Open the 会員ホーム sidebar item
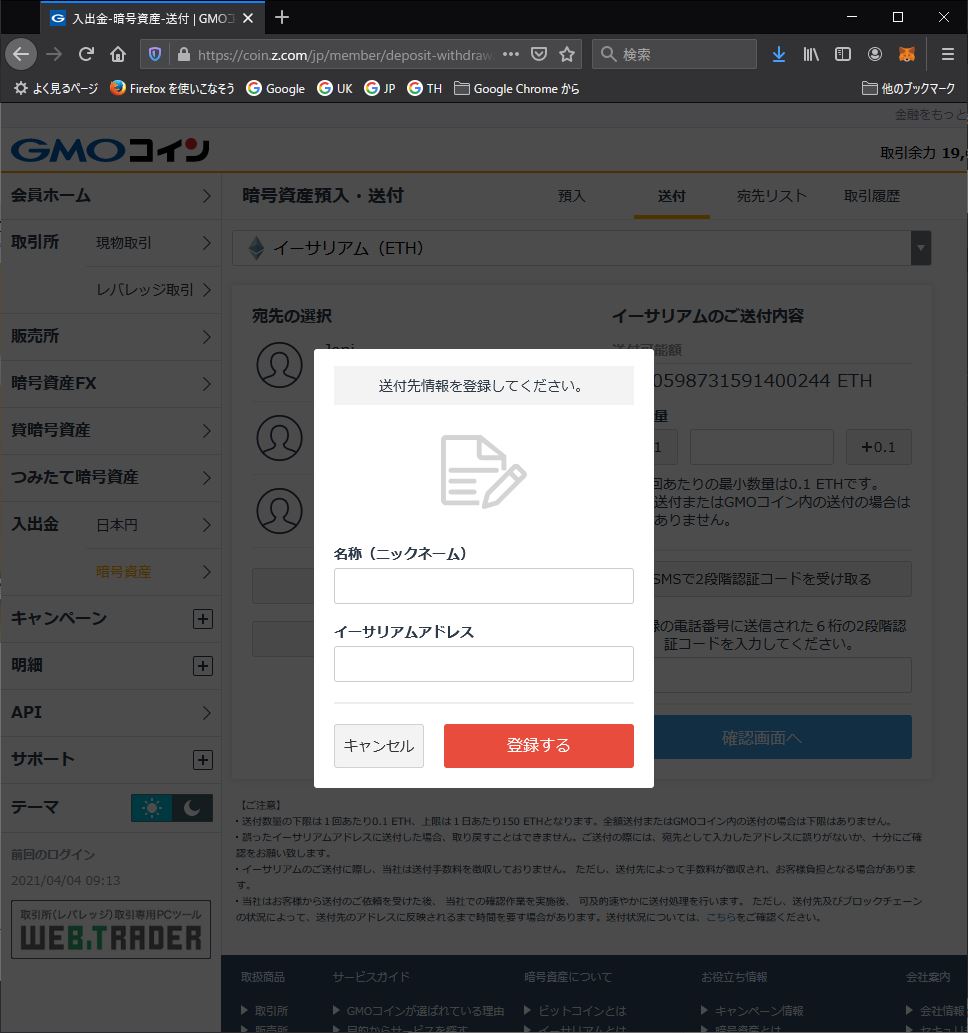 click(x=111, y=196)
